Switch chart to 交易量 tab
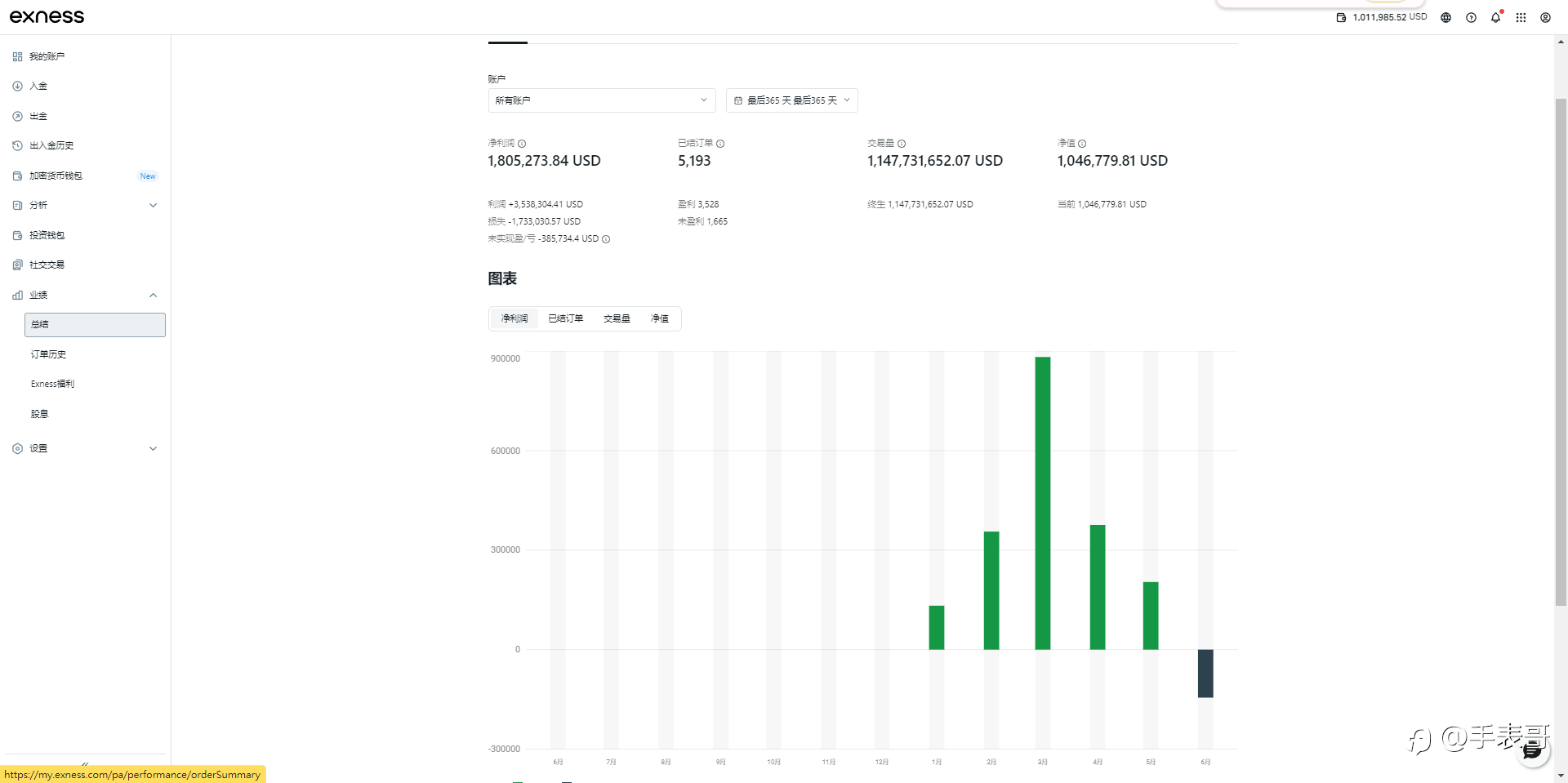This screenshot has width=1568, height=783. pos(617,318)
